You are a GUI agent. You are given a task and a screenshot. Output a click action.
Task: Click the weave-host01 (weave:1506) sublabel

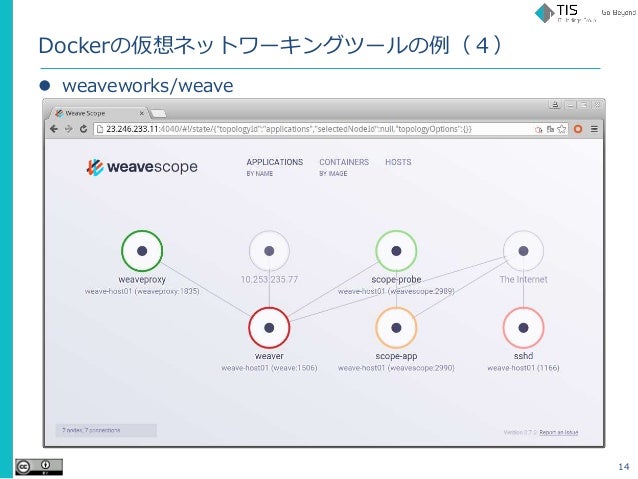coord(269,368)
